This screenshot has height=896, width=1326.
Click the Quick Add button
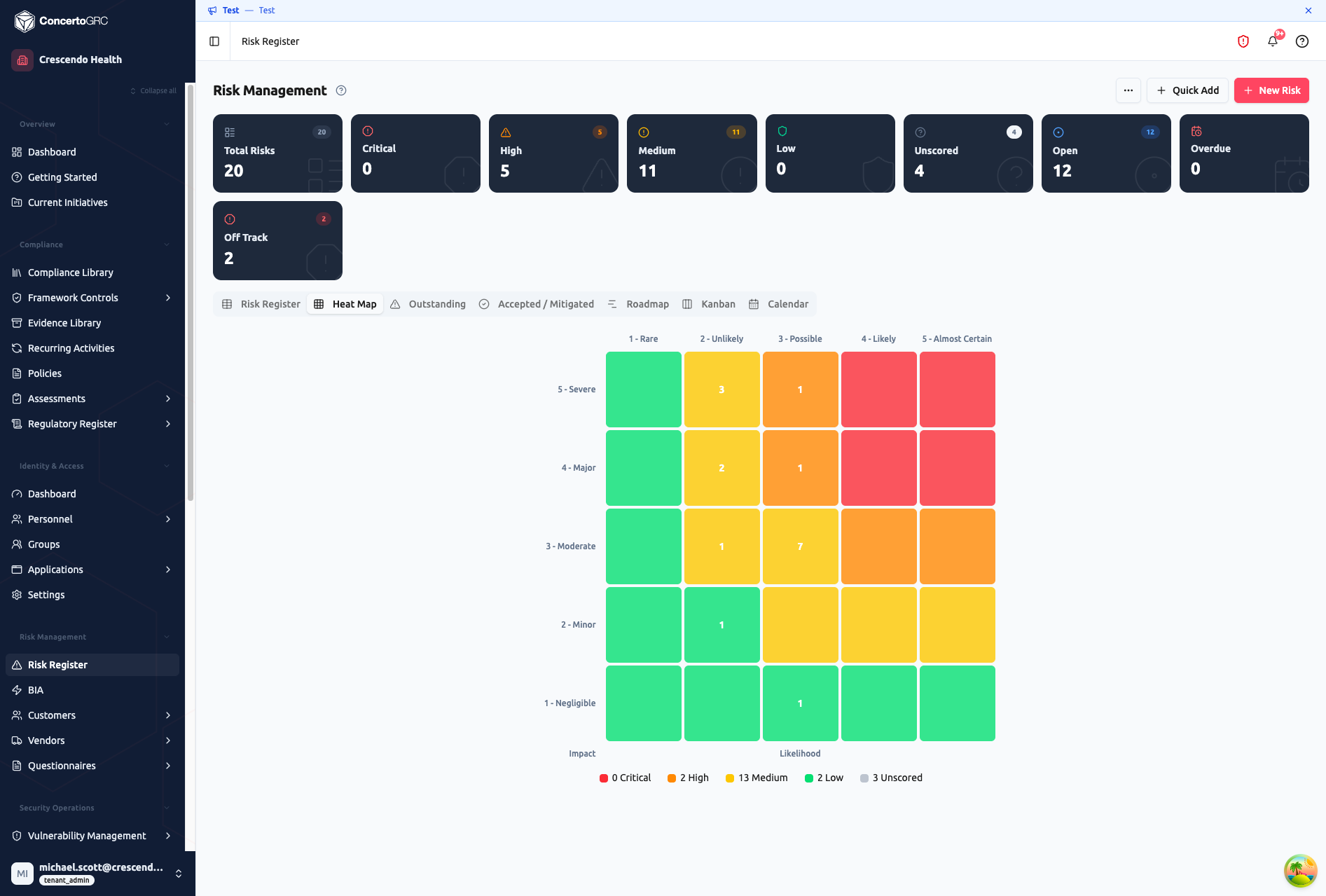[1187, 90]
